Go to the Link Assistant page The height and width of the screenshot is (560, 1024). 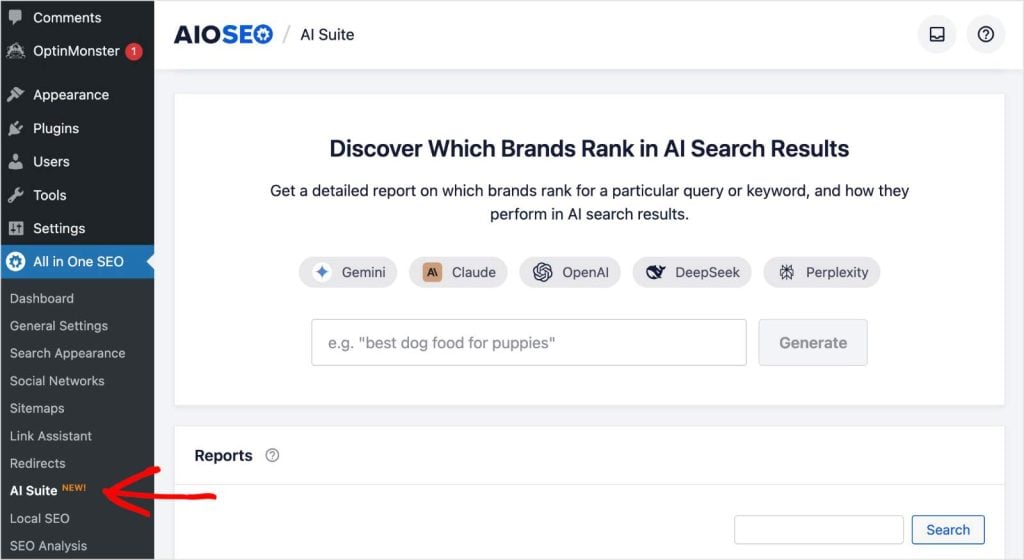[x=50, y=436]
